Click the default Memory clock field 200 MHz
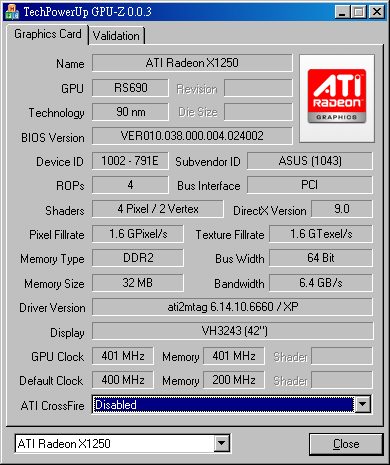This screenshot has width=390, height=465. (234, 380)
